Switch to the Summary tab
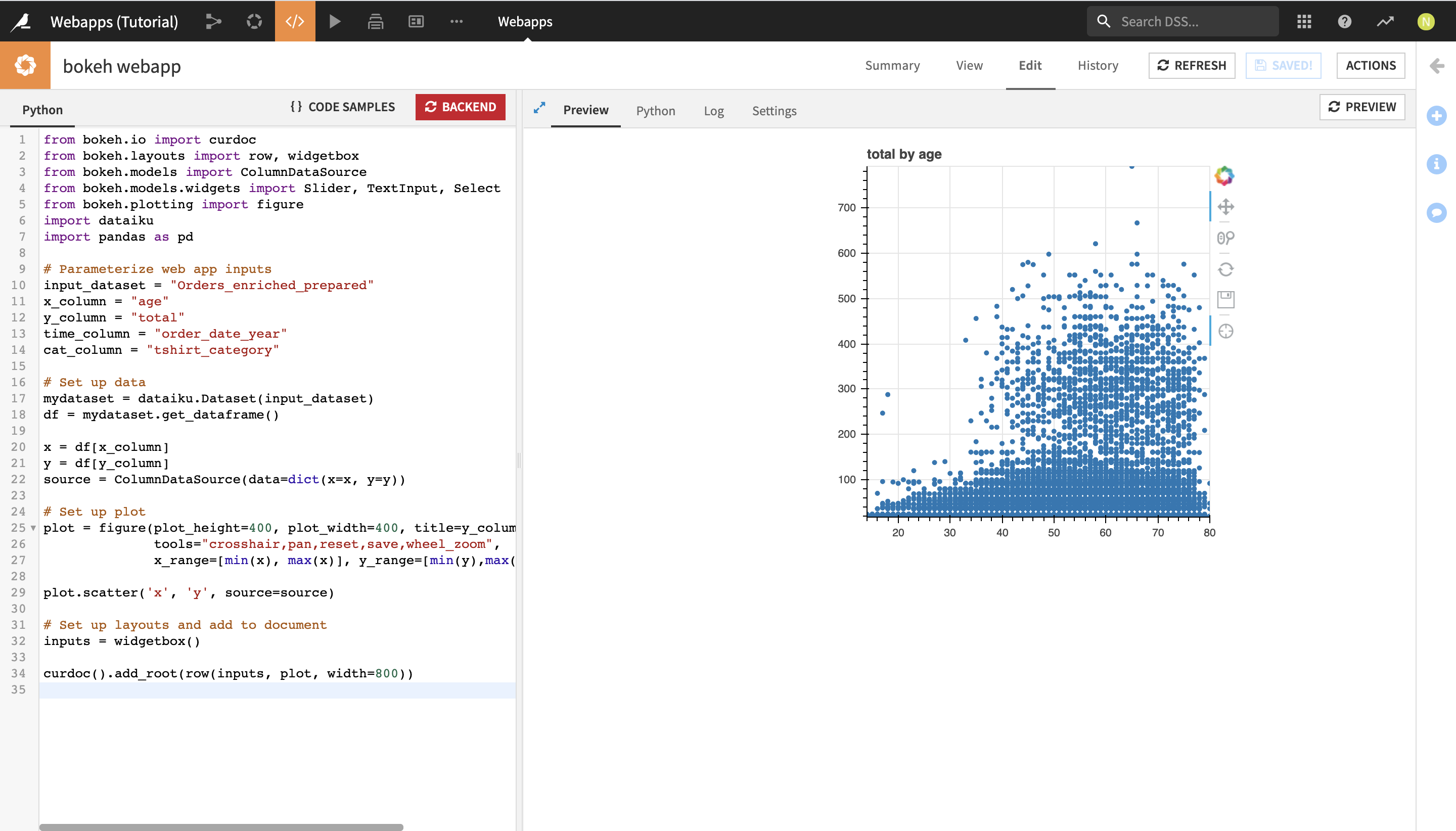The image size is (1456, 831). click(893, 66)
